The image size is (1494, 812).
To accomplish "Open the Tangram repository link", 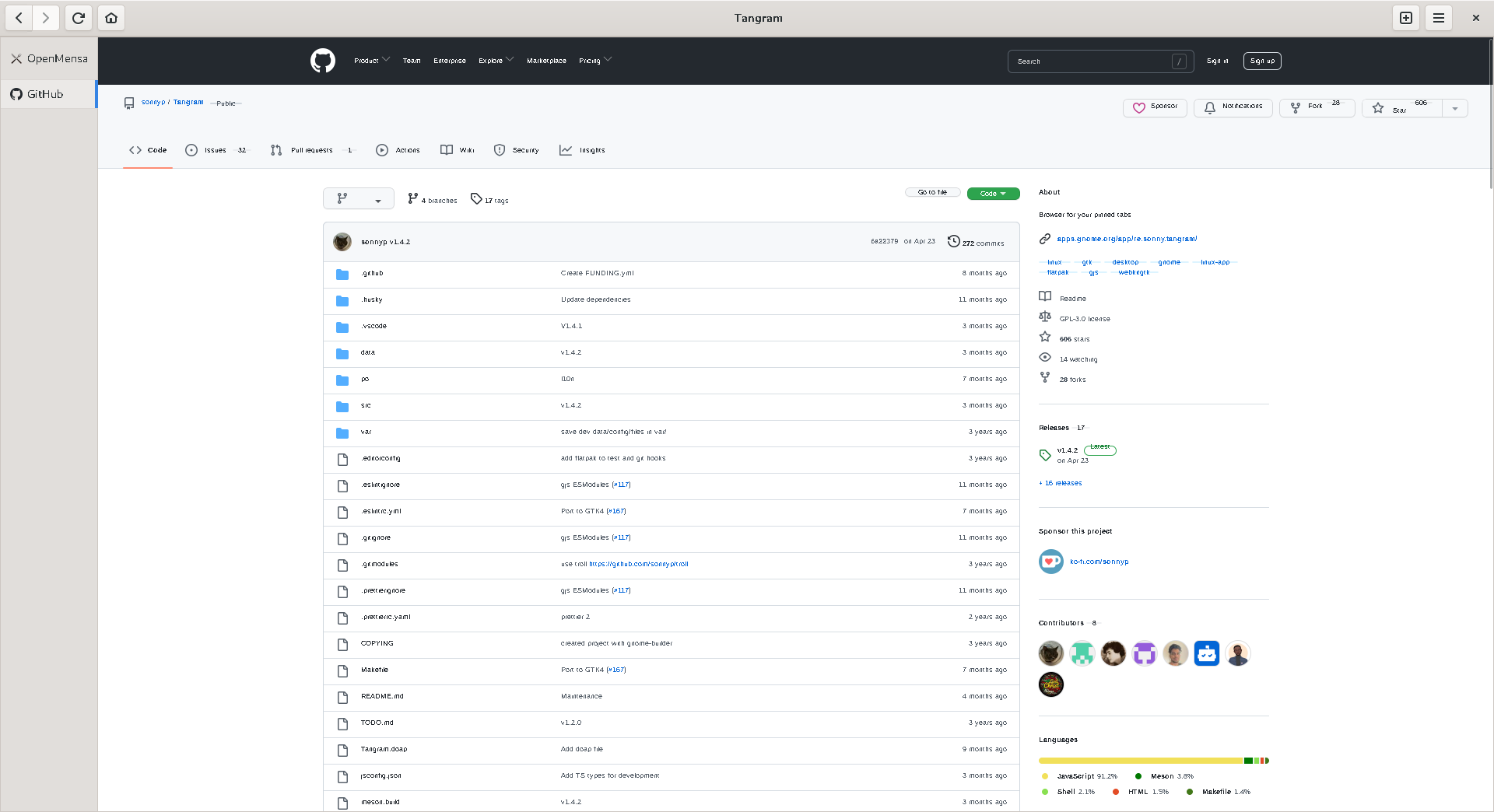I will (x=188, y=102).
